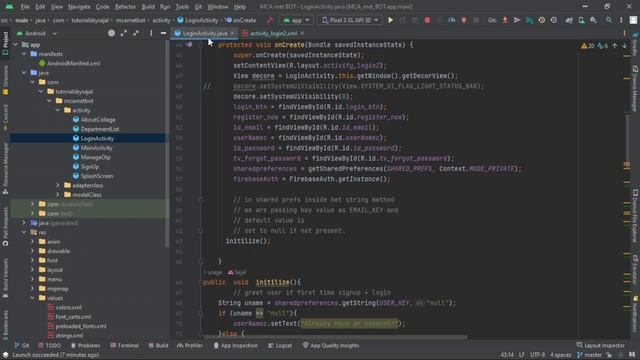Click the account avatar icon
The image size is (640, 360).
click(x=633, y=20)
